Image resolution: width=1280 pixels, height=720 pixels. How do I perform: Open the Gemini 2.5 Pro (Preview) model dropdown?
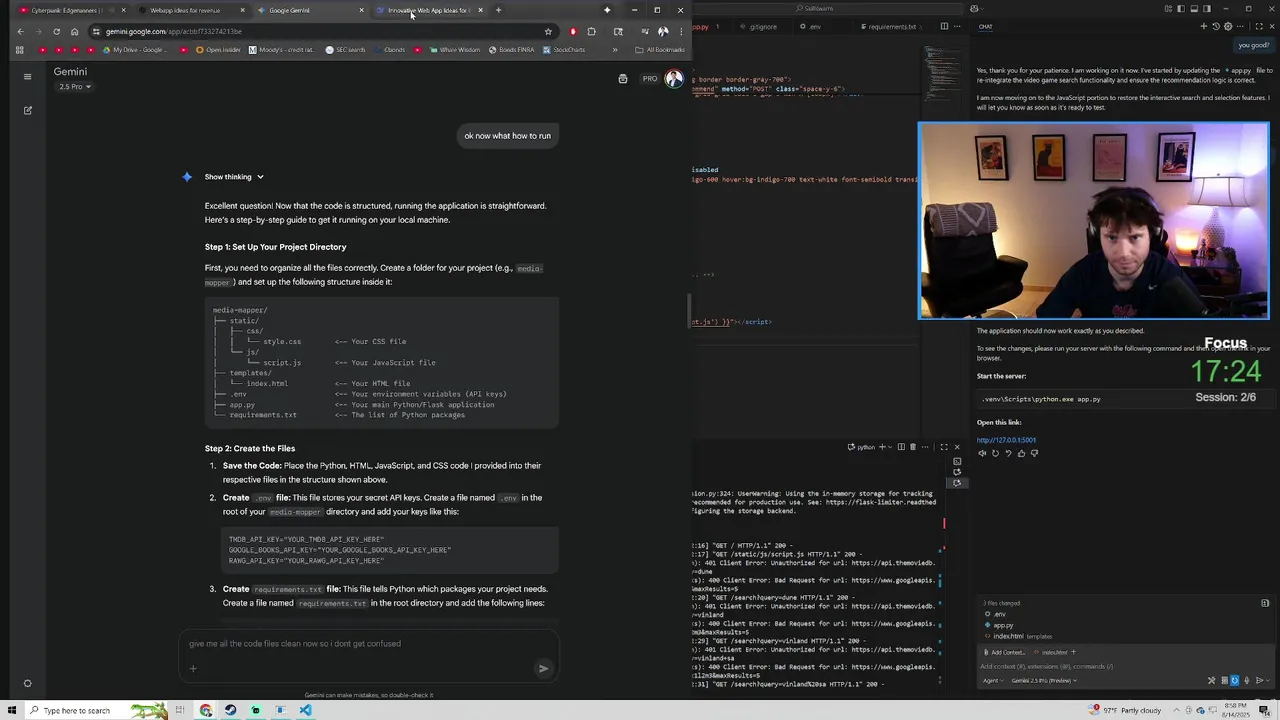click(x=1046, y=680)
